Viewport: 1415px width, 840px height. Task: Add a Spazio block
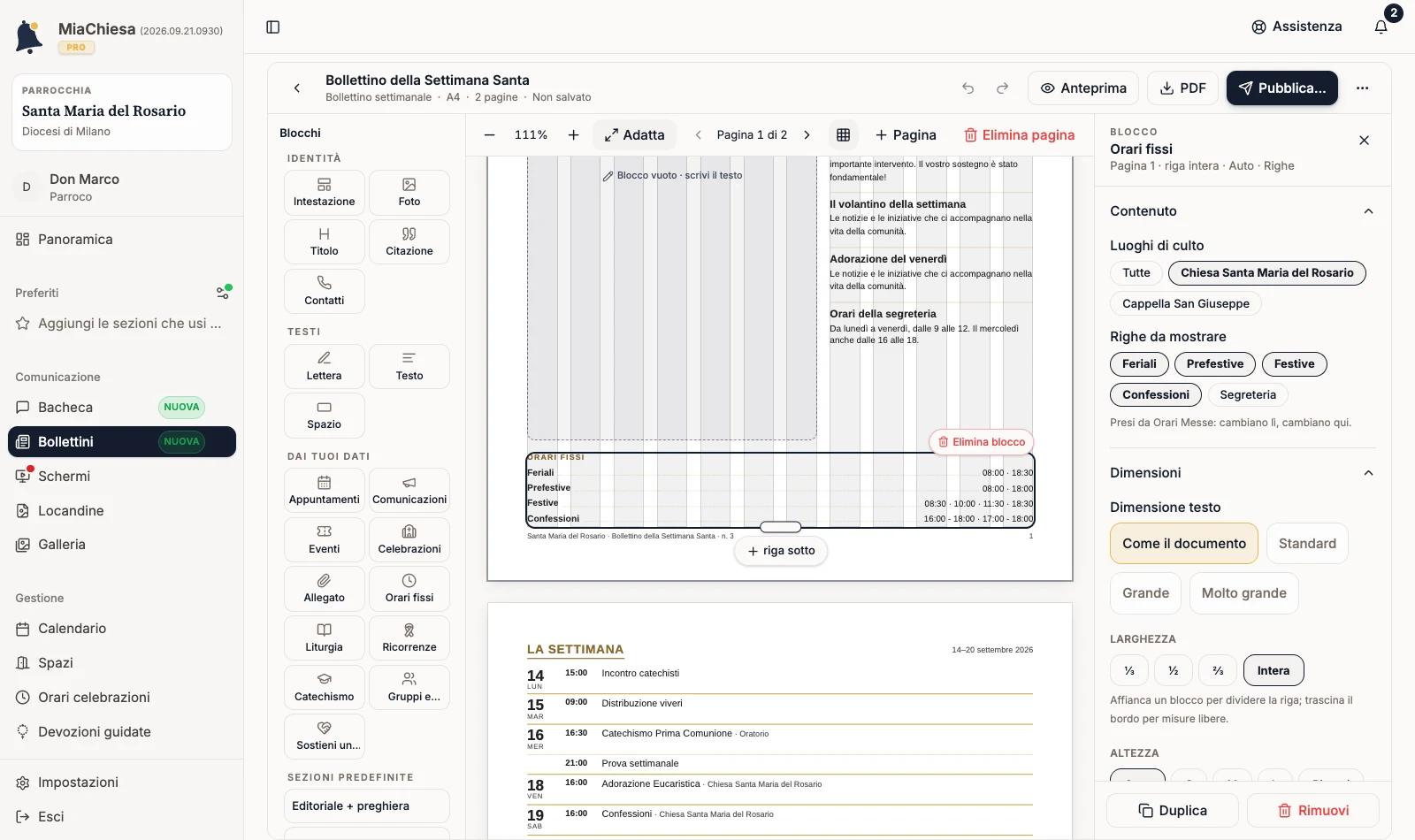[x=325, y=416]
